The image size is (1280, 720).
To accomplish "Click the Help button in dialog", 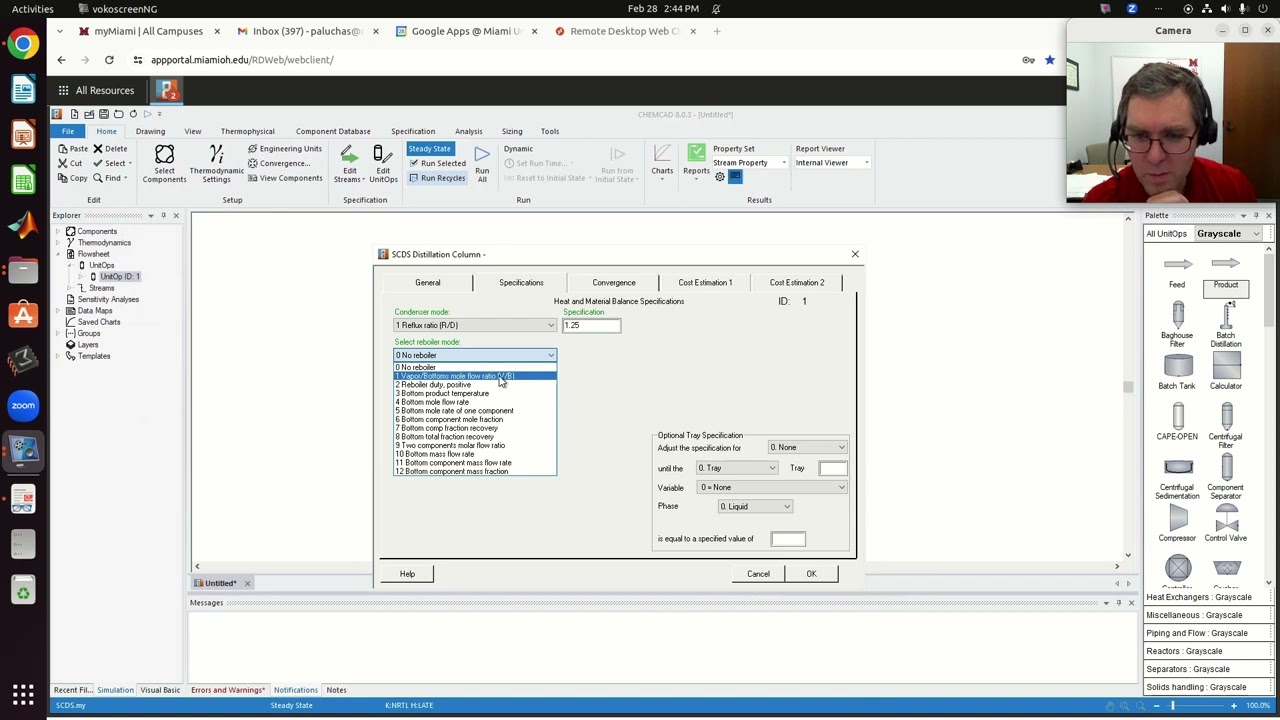I will click(x=407, y=574).
